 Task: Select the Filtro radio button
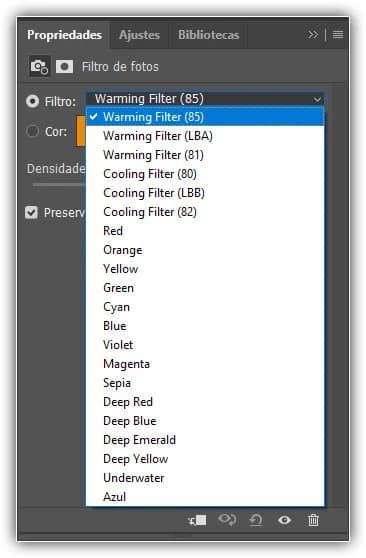pyautogui.click(x=32, y=101)
